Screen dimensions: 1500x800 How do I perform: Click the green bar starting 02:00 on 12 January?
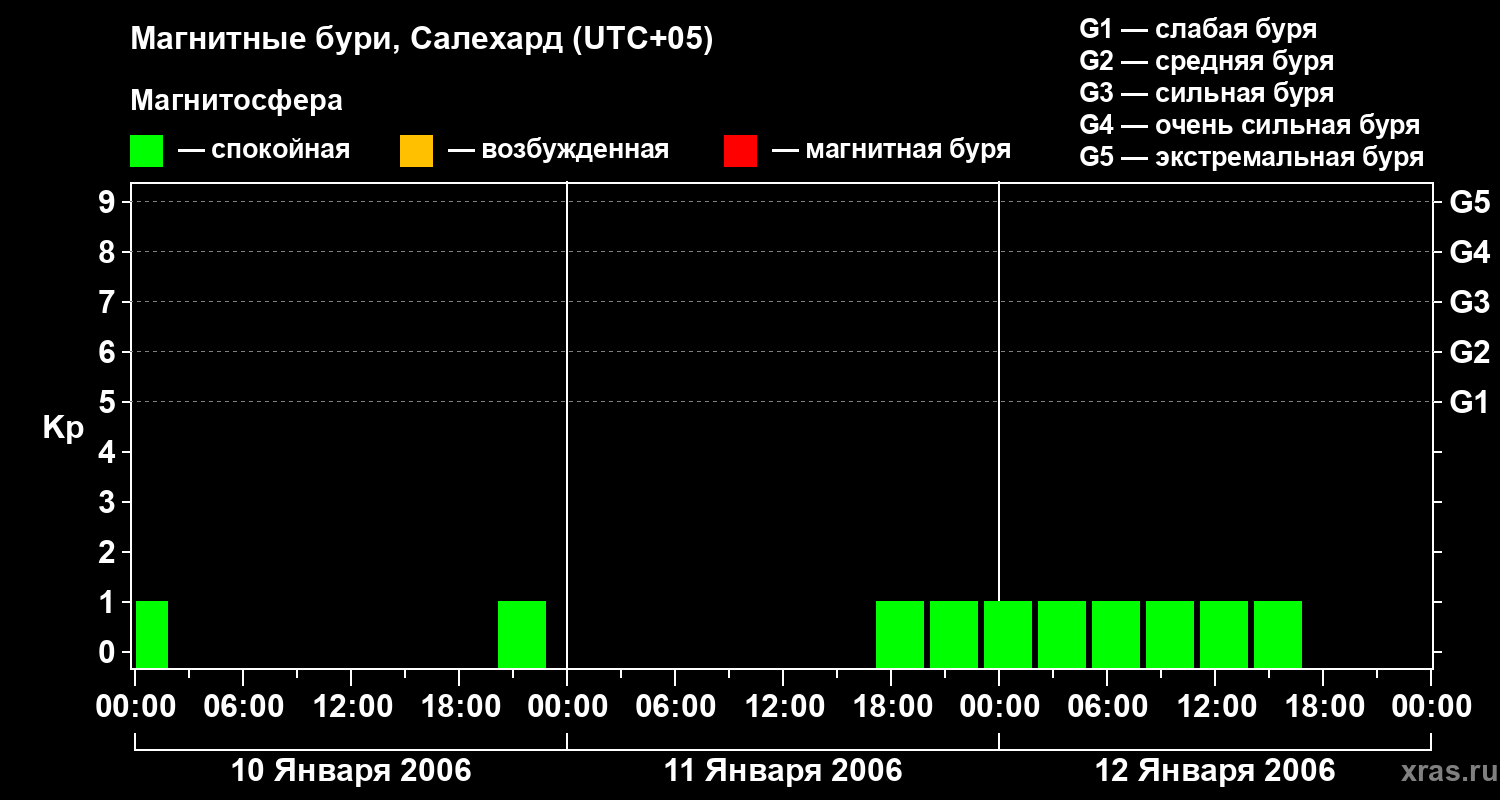pos(1062,634)
